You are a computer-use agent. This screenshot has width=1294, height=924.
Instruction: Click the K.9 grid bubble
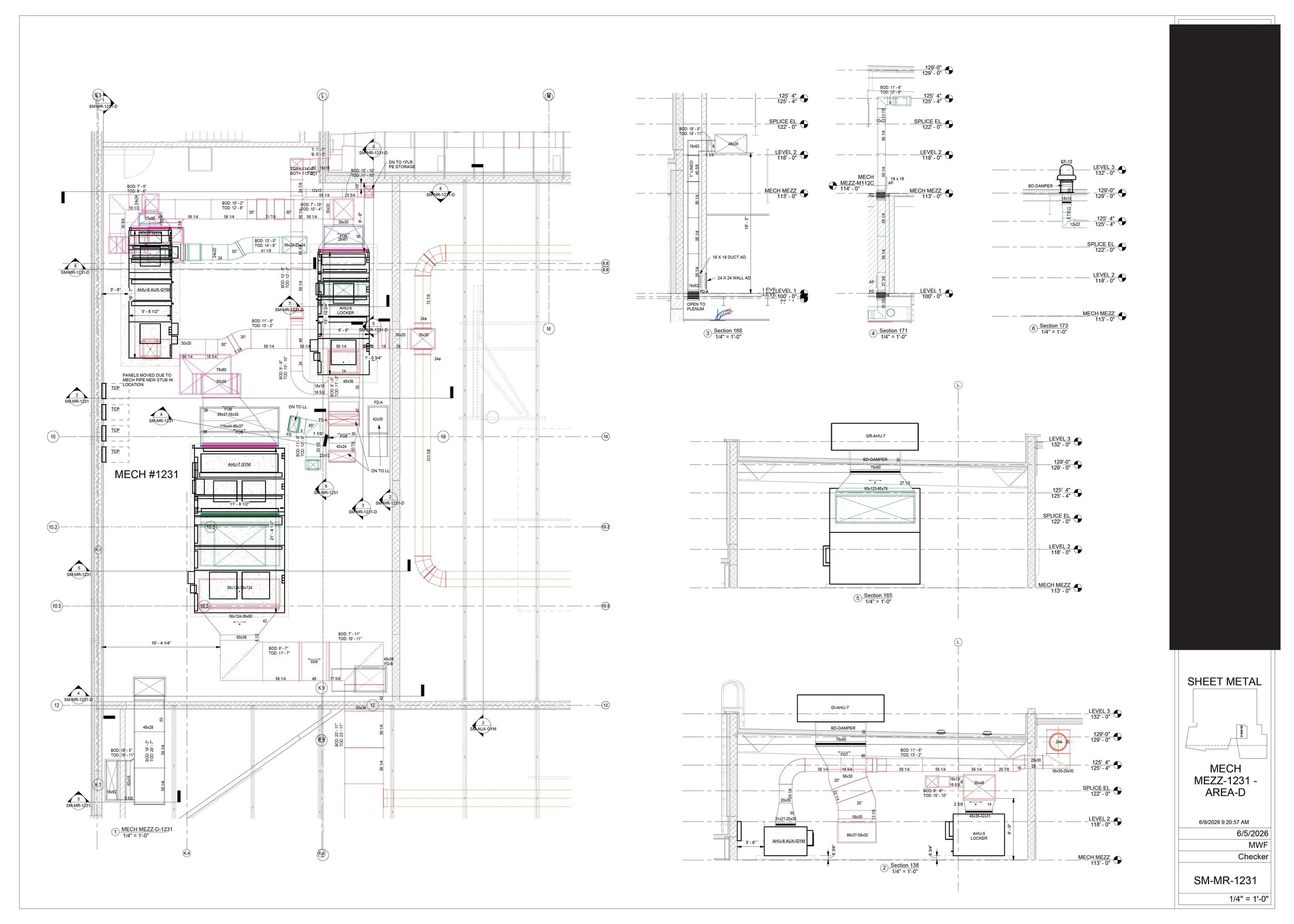(x=321, y=688)
